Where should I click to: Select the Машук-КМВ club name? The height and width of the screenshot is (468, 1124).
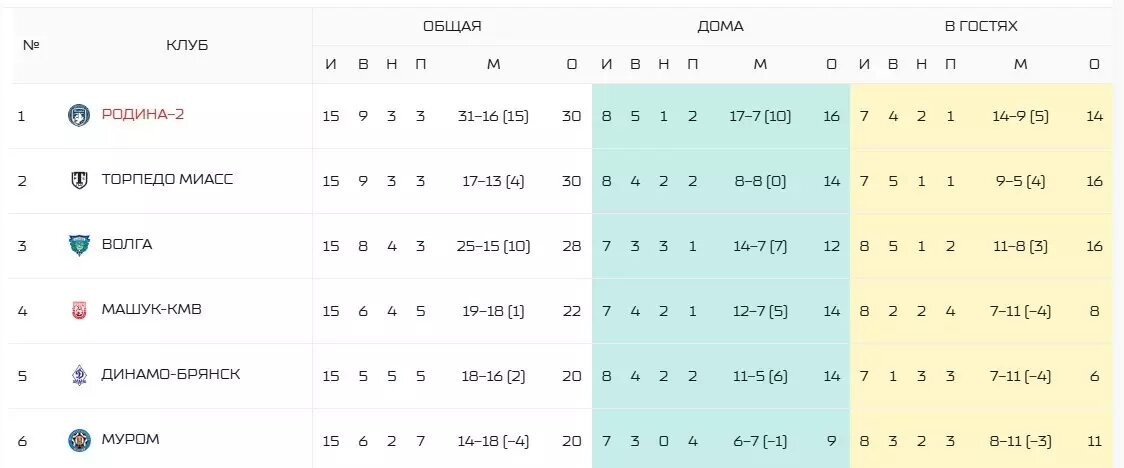point(151,310)
